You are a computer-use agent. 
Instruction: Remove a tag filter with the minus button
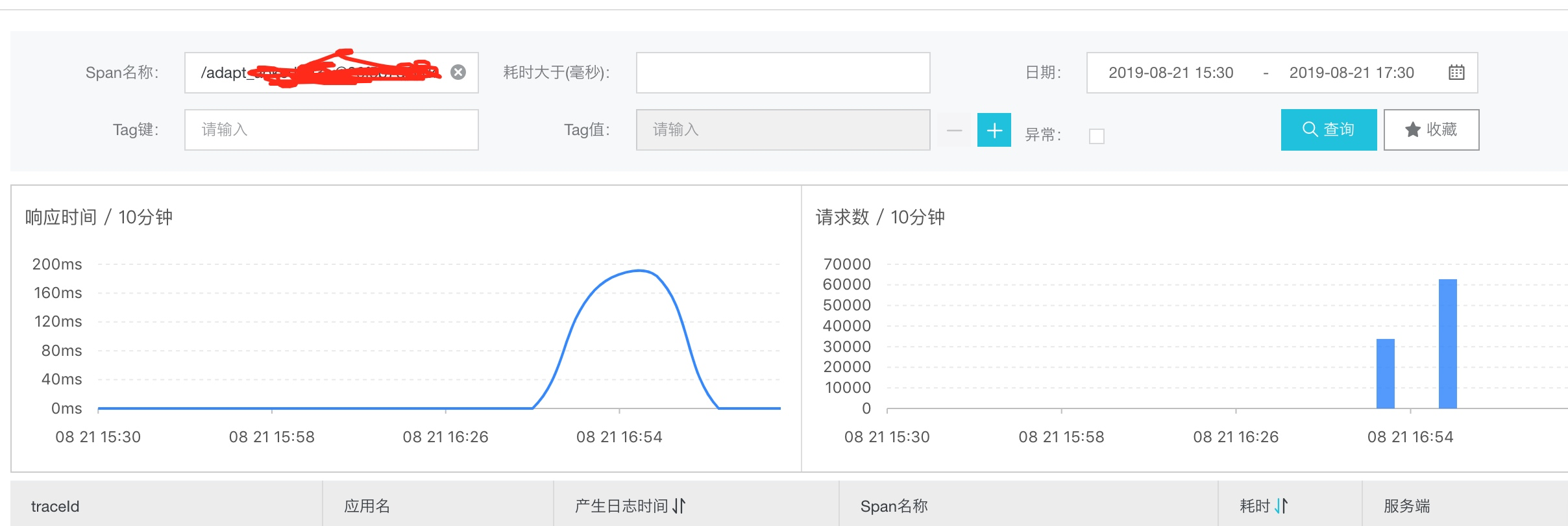(954, 130)
